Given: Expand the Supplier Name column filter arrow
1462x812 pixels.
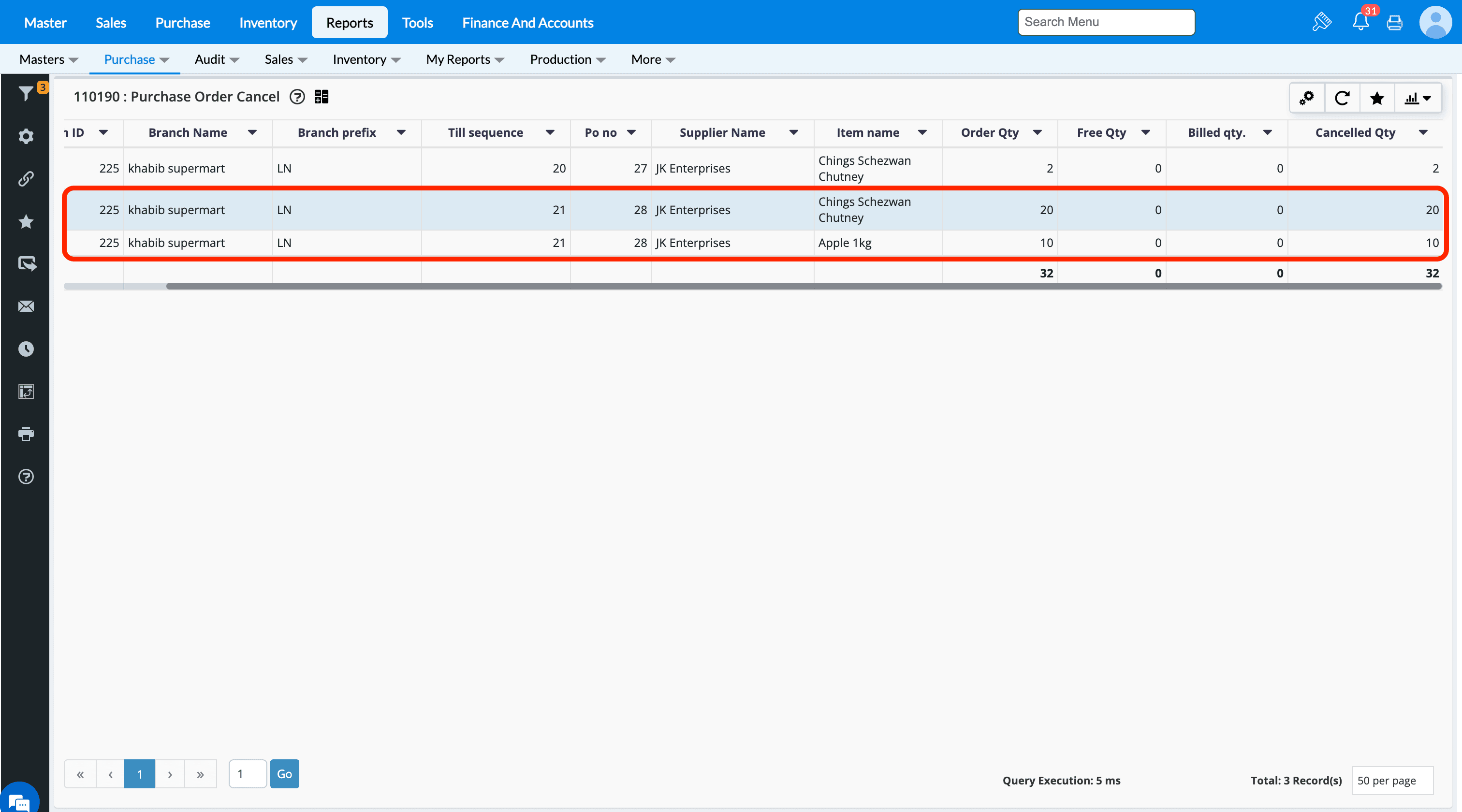Looking at the screenshot, I should point(793,133).
